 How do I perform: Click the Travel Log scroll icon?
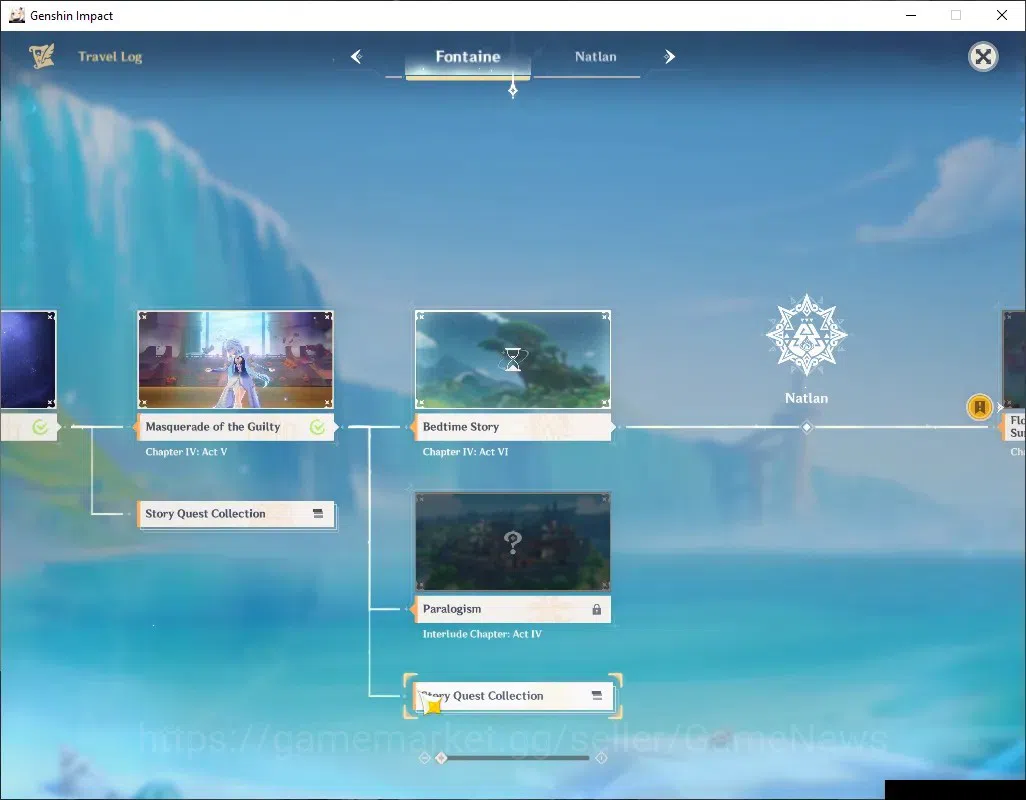(x=41, y=56)
